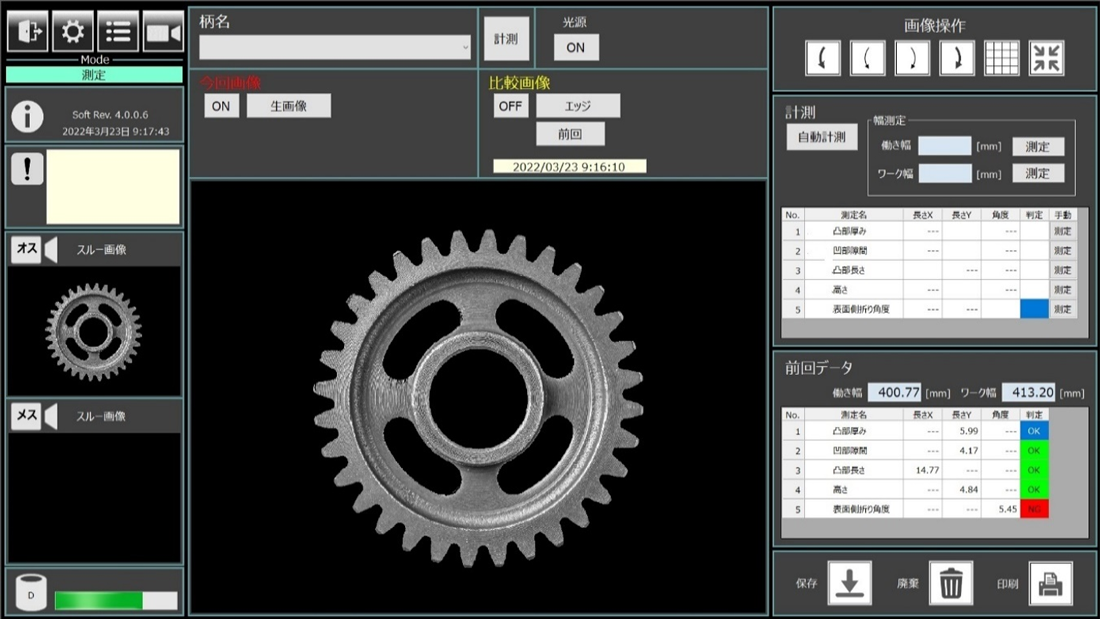Screen dimensions: 1100x619
Task: Click the 働き幅 input field under 幅測定
Action: pyautogui.click(x=944, y=146)
